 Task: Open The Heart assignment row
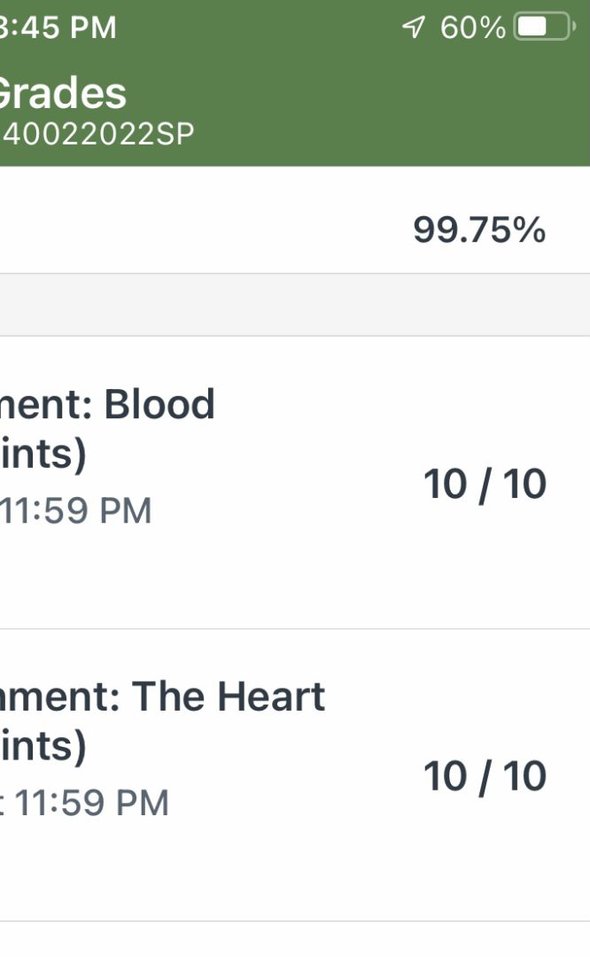pos(295,775)
